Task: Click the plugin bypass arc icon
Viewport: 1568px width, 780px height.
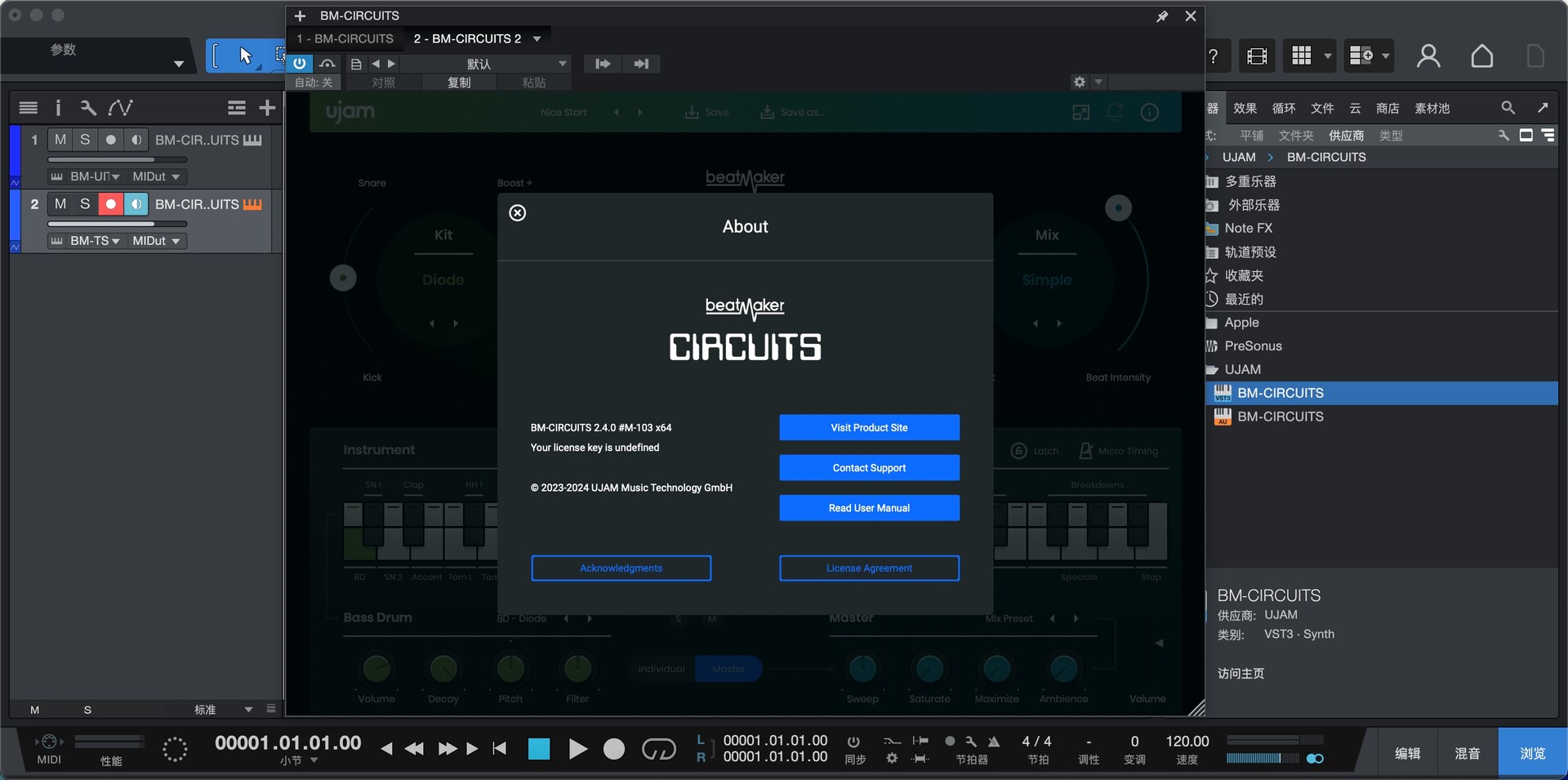Action: coord(327,64)
